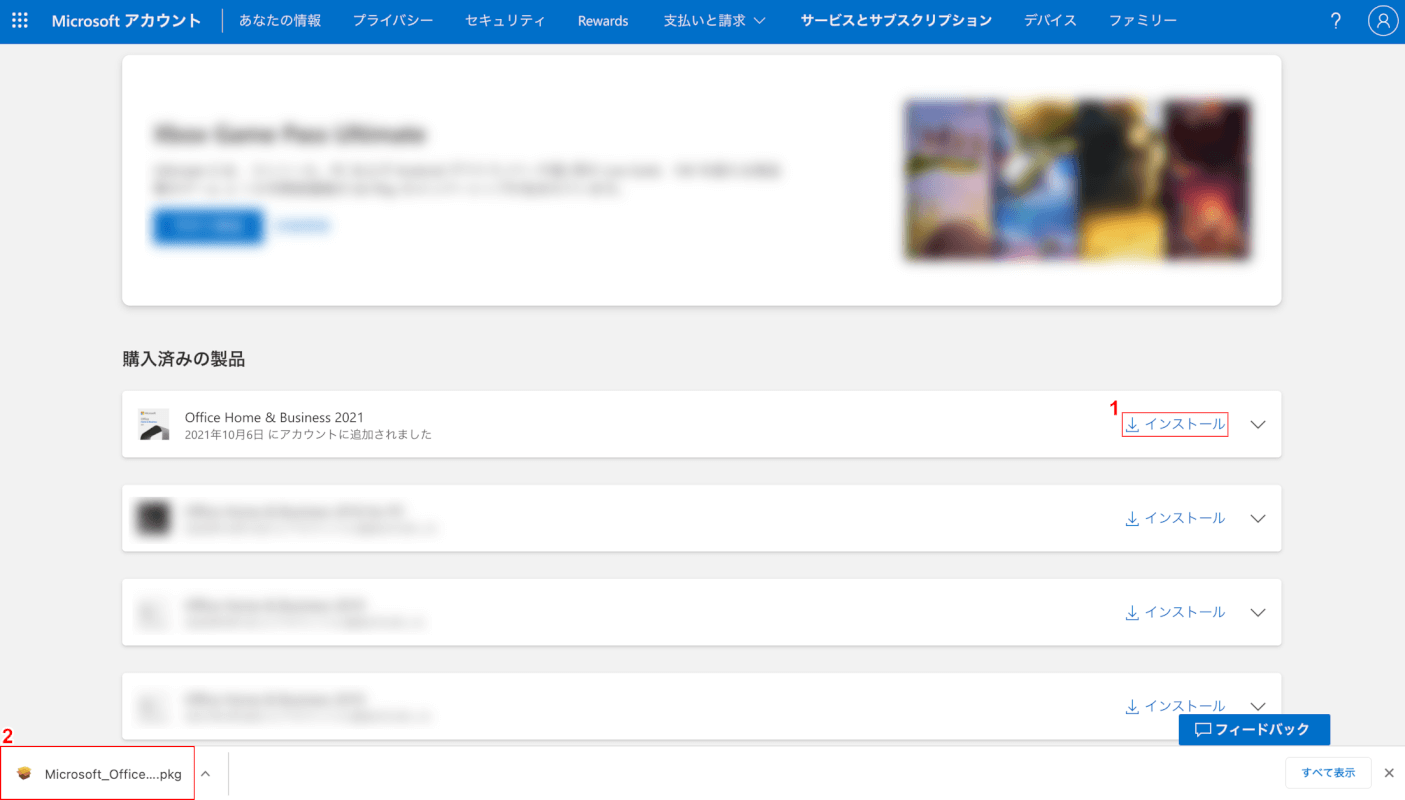Close the downloads bar
The image size is (1405, 800).
tap(1389, 773)
